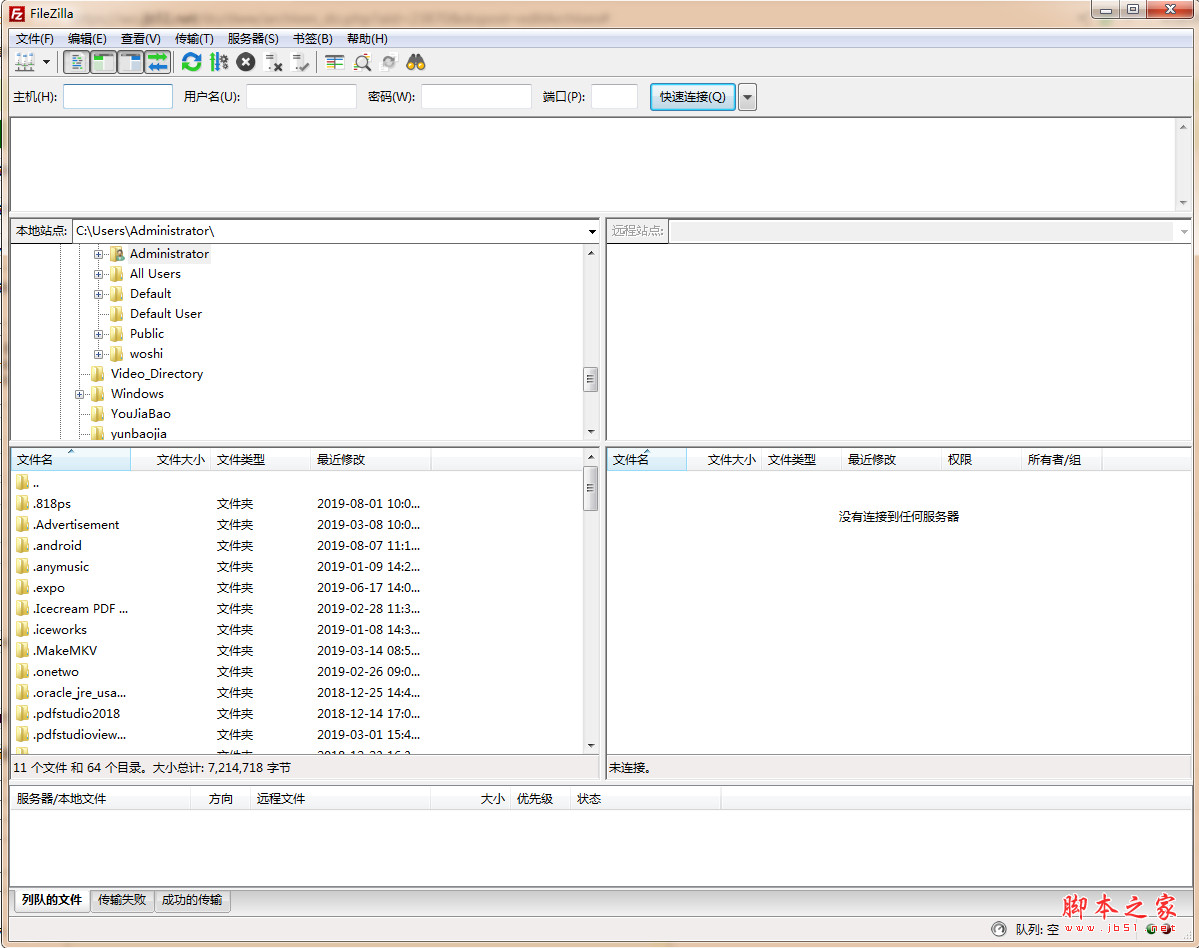Reconnect to the last server

coord(301,63)
